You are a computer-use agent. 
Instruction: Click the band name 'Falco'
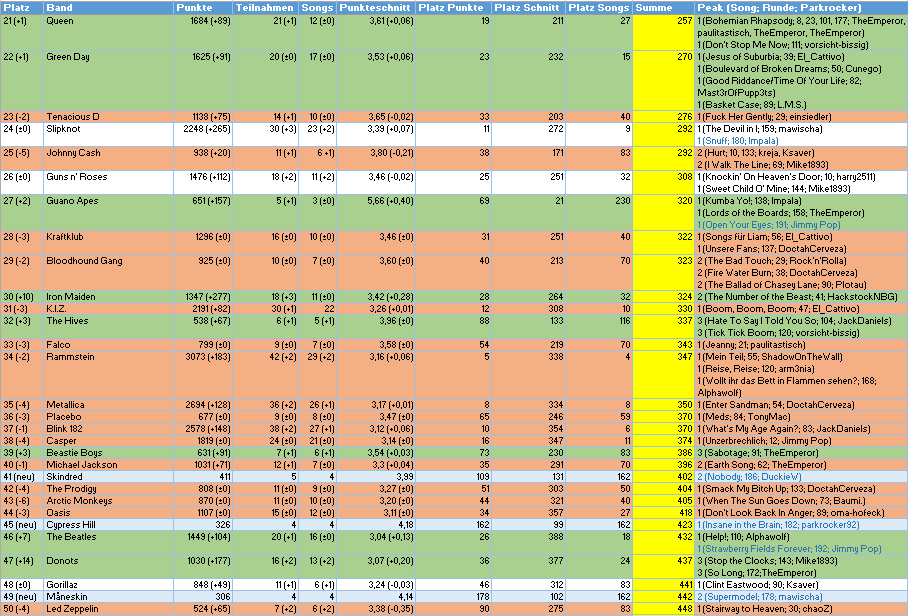tap(58, 344)
